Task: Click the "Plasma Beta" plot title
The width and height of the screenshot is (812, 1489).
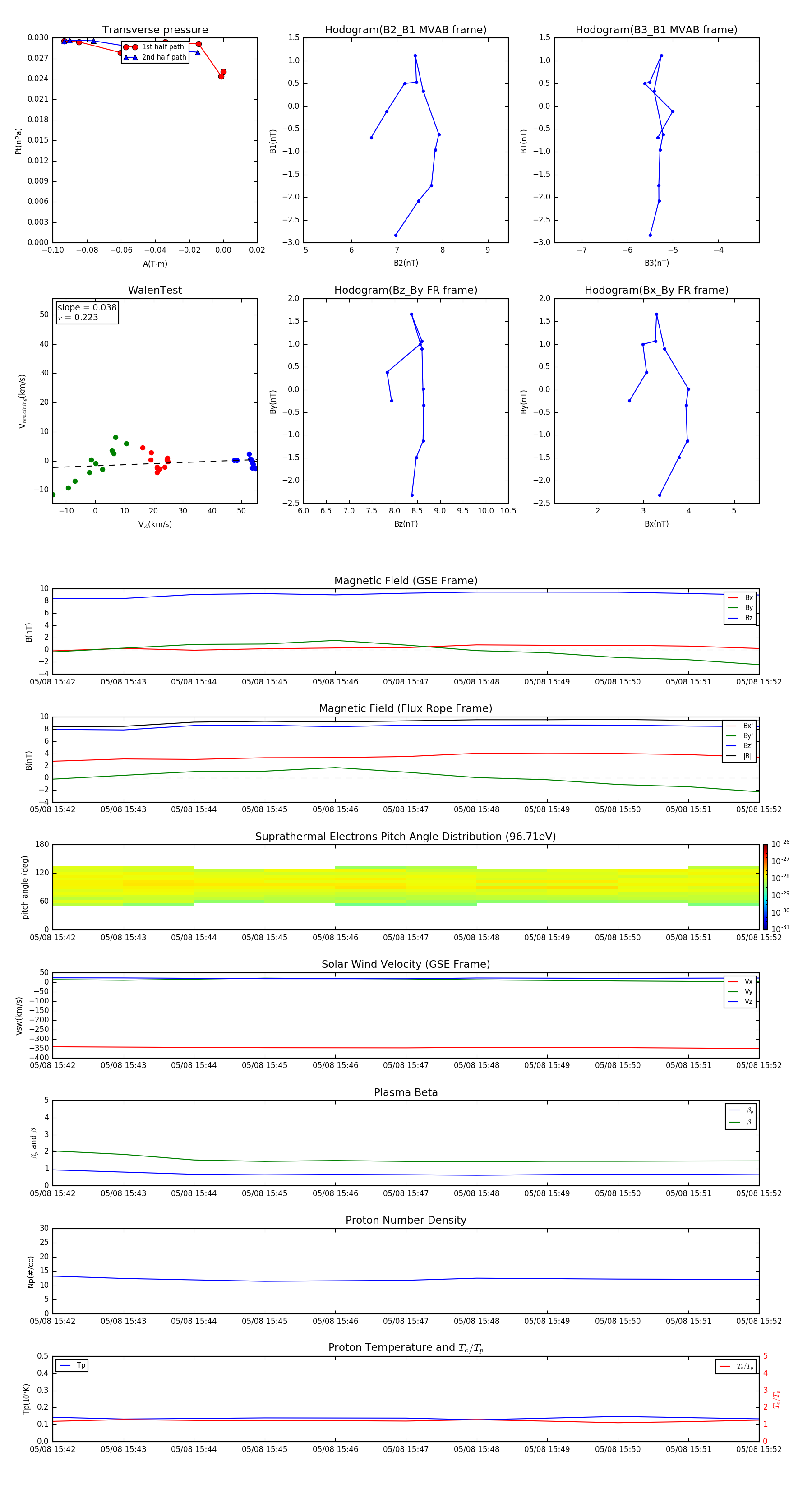Action: tap(406, 1093)
